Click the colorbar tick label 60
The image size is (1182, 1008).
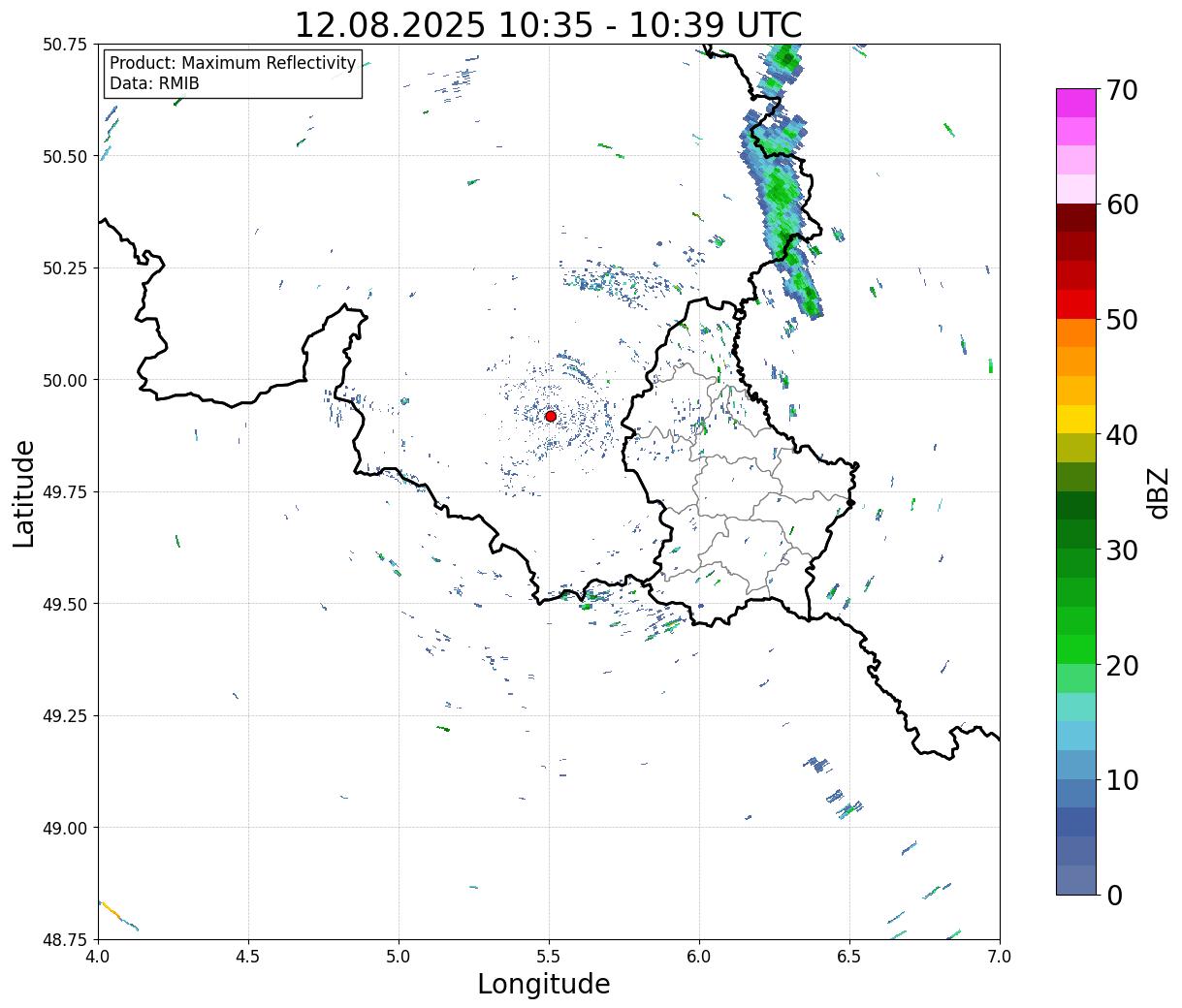coord(1122,205)
